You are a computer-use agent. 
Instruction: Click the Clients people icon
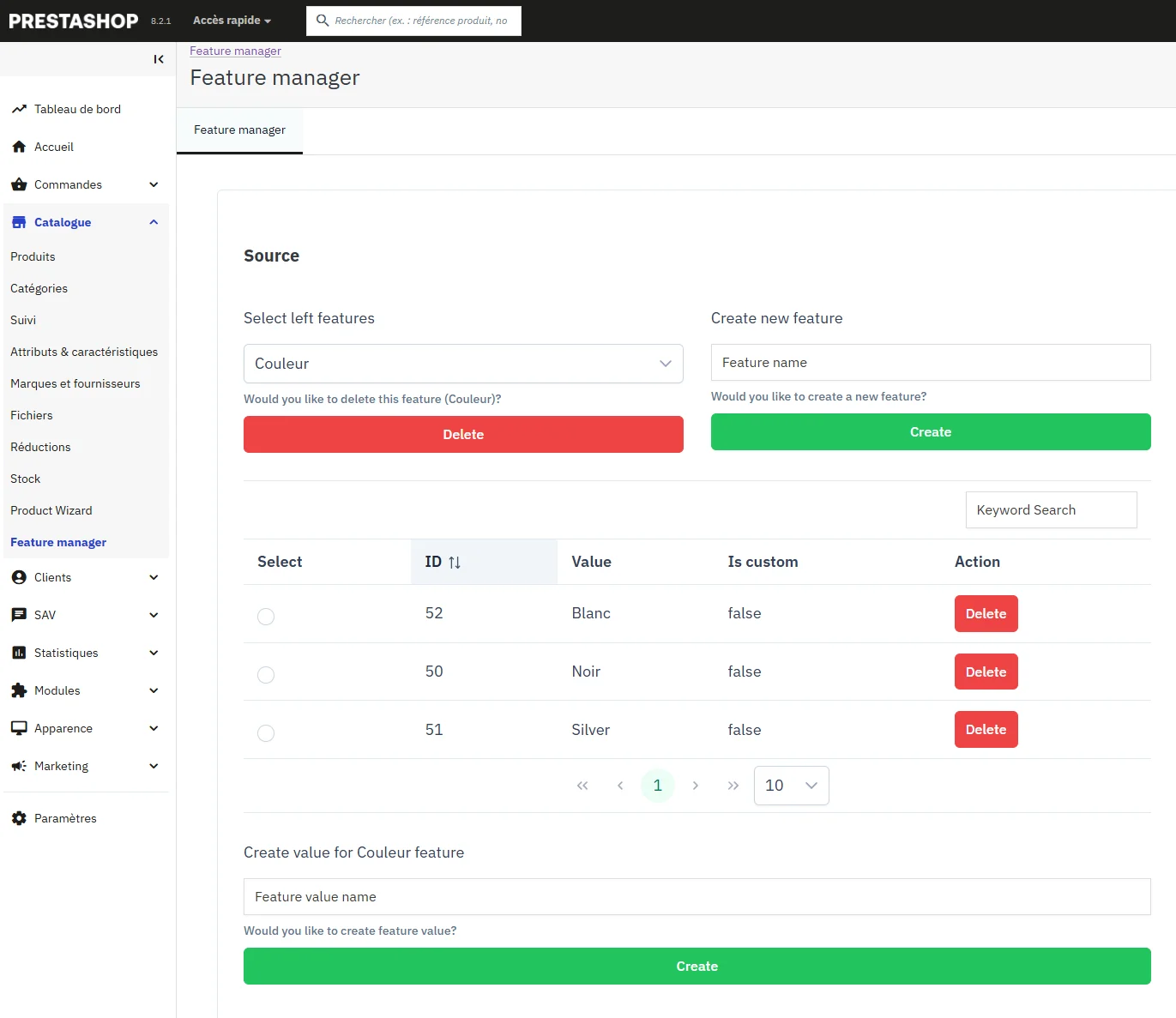(19, 577)
